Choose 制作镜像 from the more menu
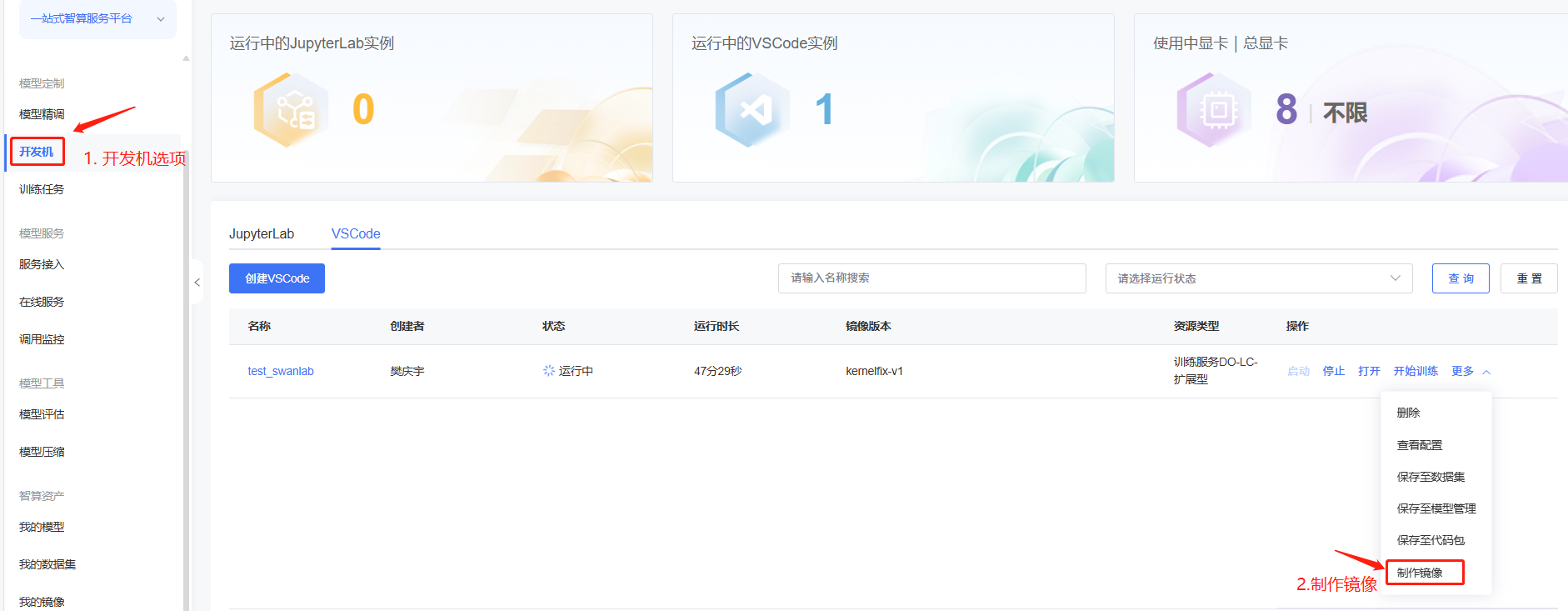 pos(1420,573)
